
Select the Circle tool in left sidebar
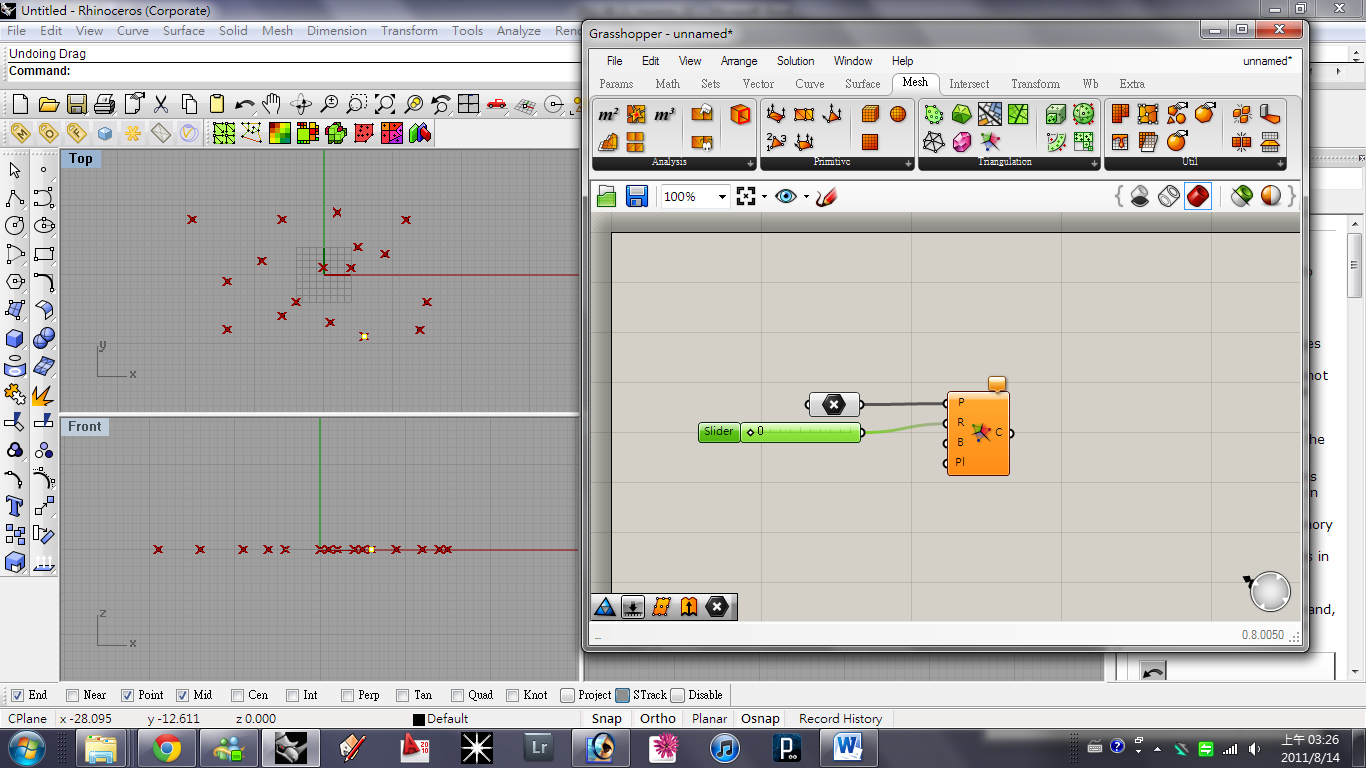(x=15, y=226)
